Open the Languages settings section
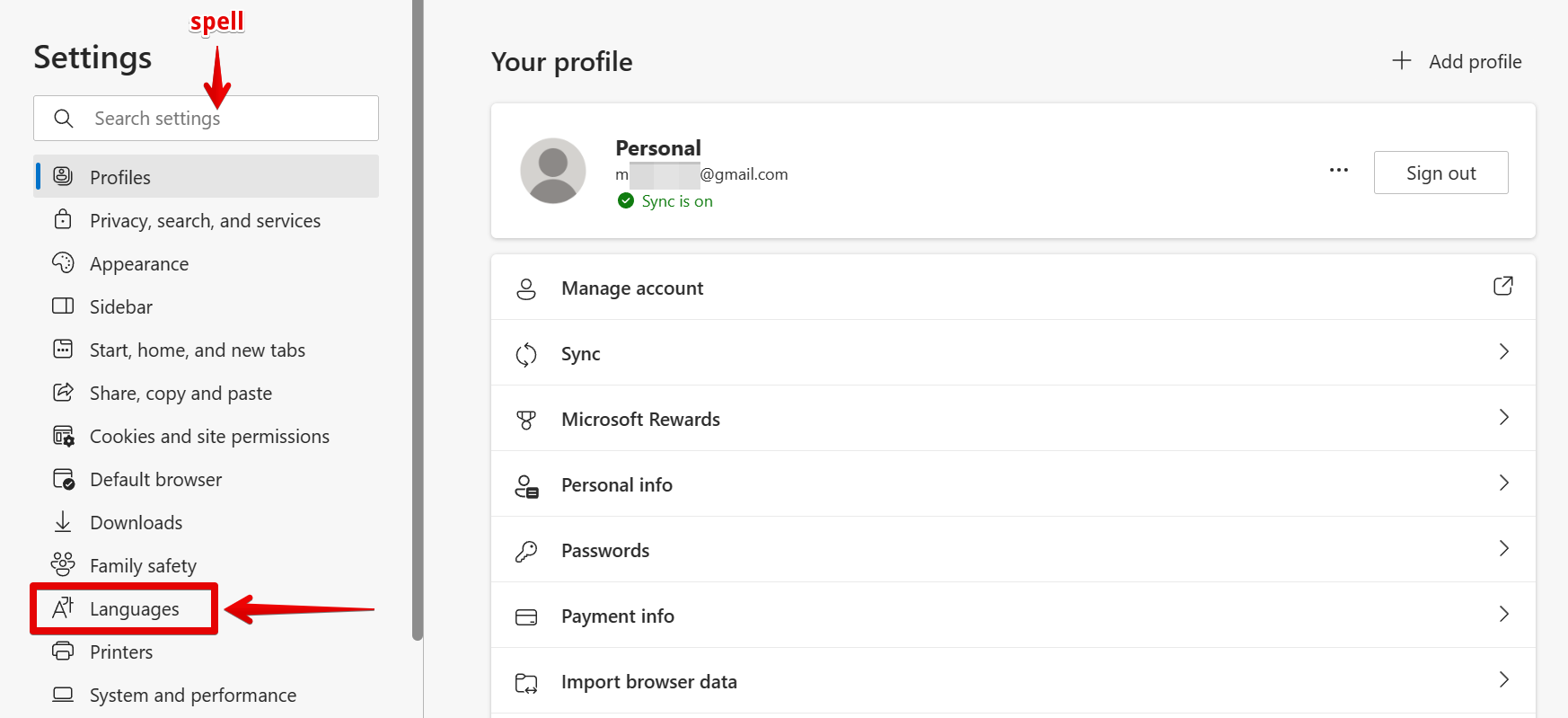The height and width of the screenshot is (718, 1568). click(134, 609)
